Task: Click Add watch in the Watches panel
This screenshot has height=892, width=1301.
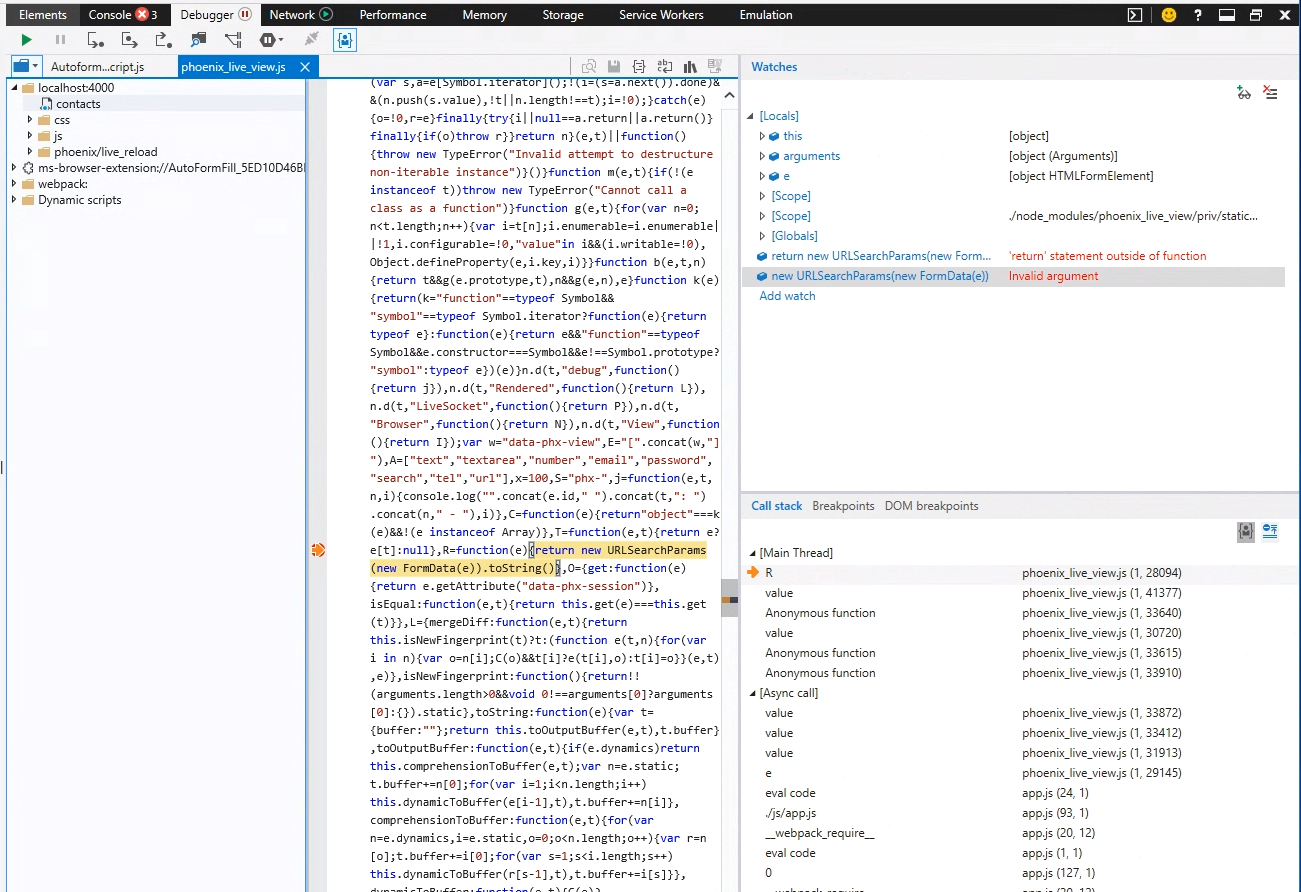Action: (787, 296)
